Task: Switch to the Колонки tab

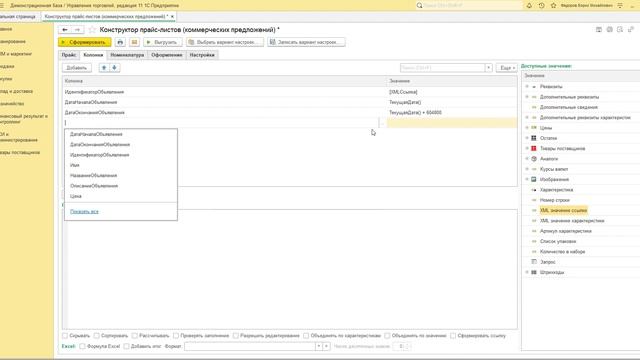Action: tap(93, 55)
